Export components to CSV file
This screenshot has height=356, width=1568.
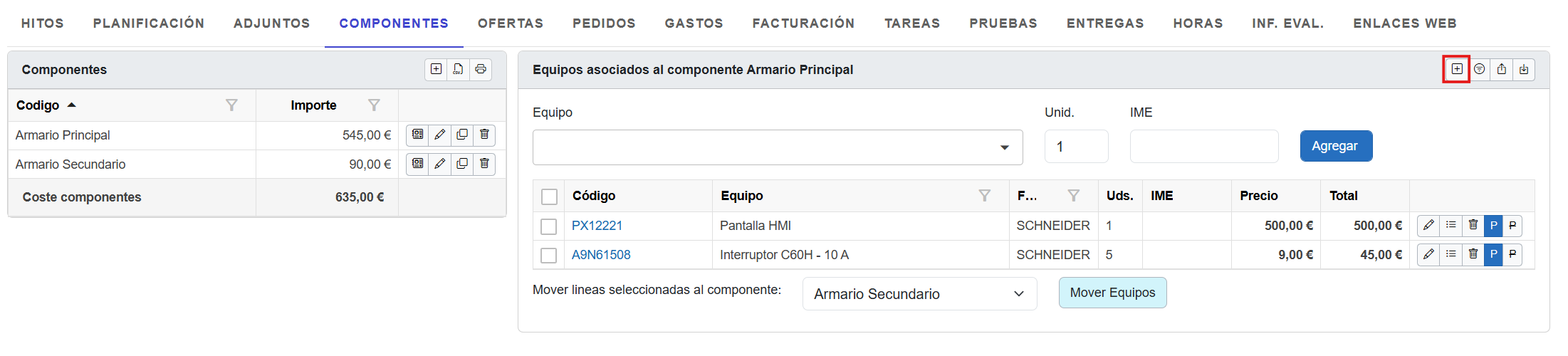click(x=458, y=69)
